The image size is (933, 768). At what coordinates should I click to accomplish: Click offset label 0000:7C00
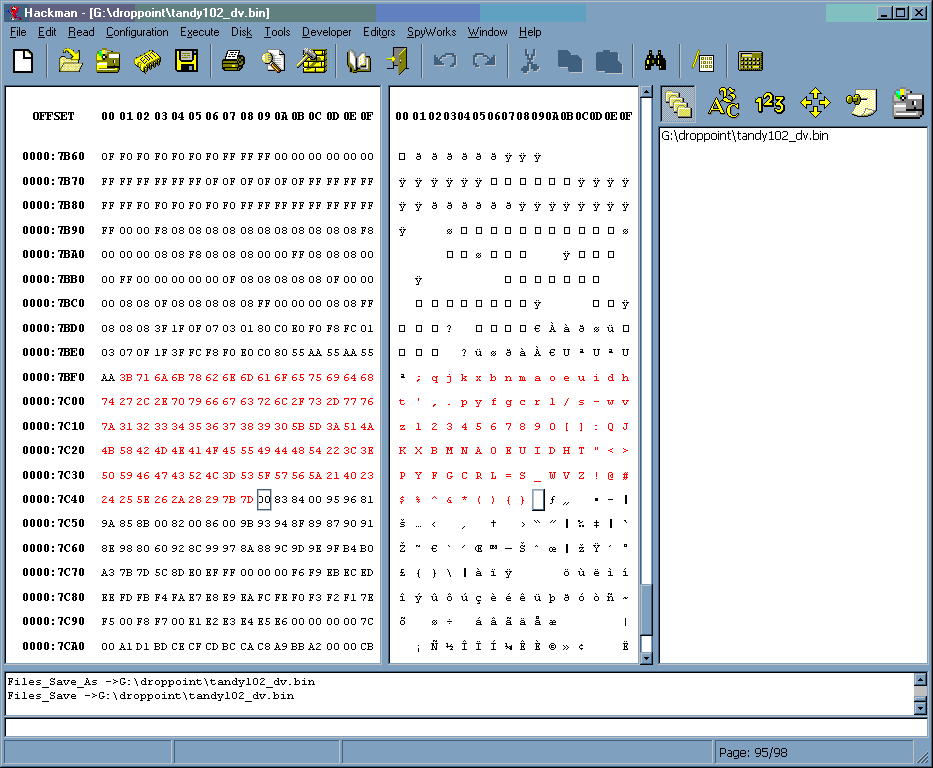[x=54, y=402]
